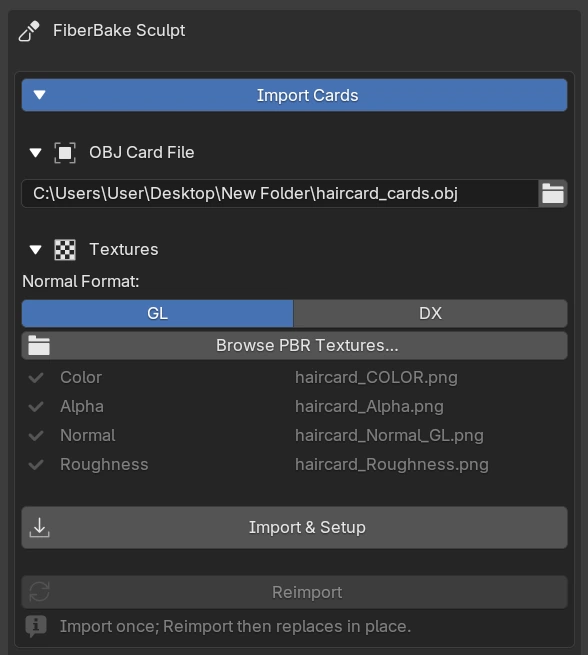This screenshot has height=655, width=588.
Task: Click the Color row checkmark
Action: (36, 378)
